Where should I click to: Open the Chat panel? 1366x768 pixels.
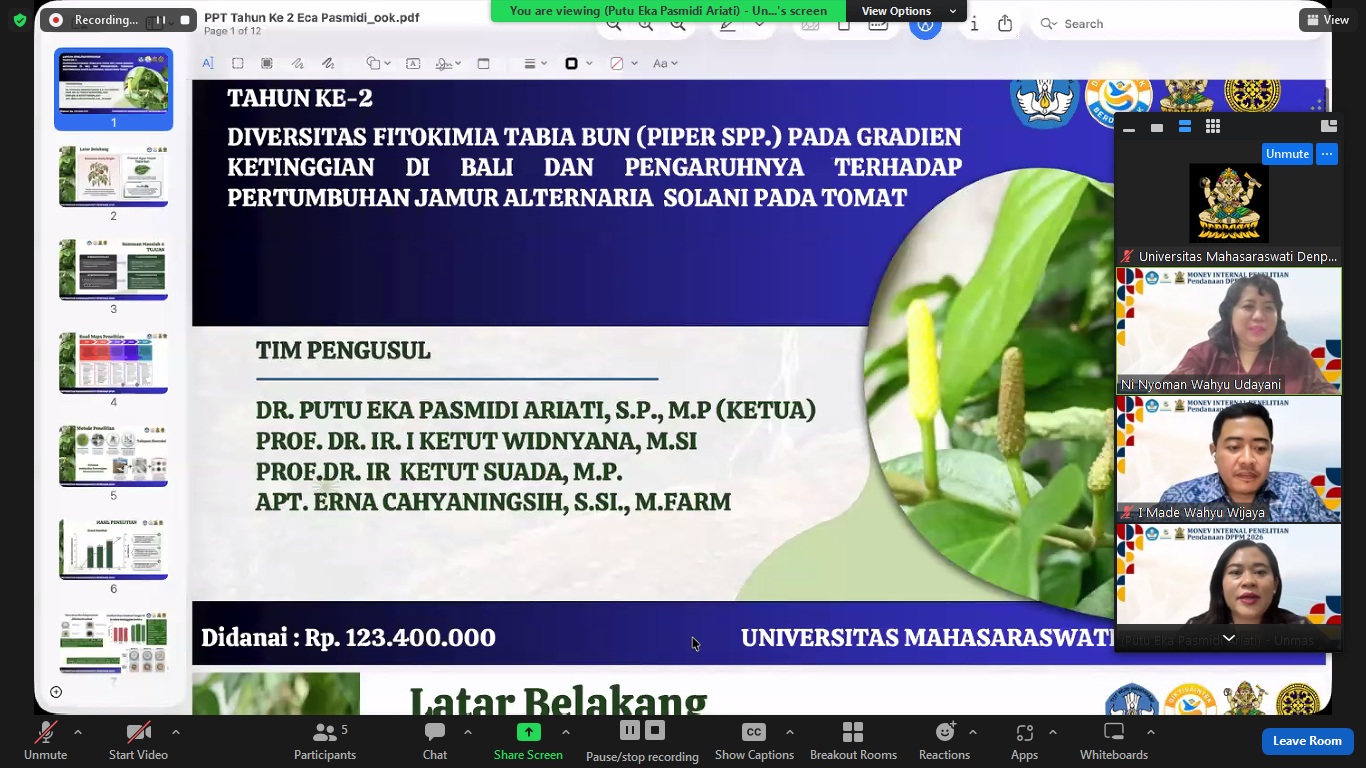[434, 742]
